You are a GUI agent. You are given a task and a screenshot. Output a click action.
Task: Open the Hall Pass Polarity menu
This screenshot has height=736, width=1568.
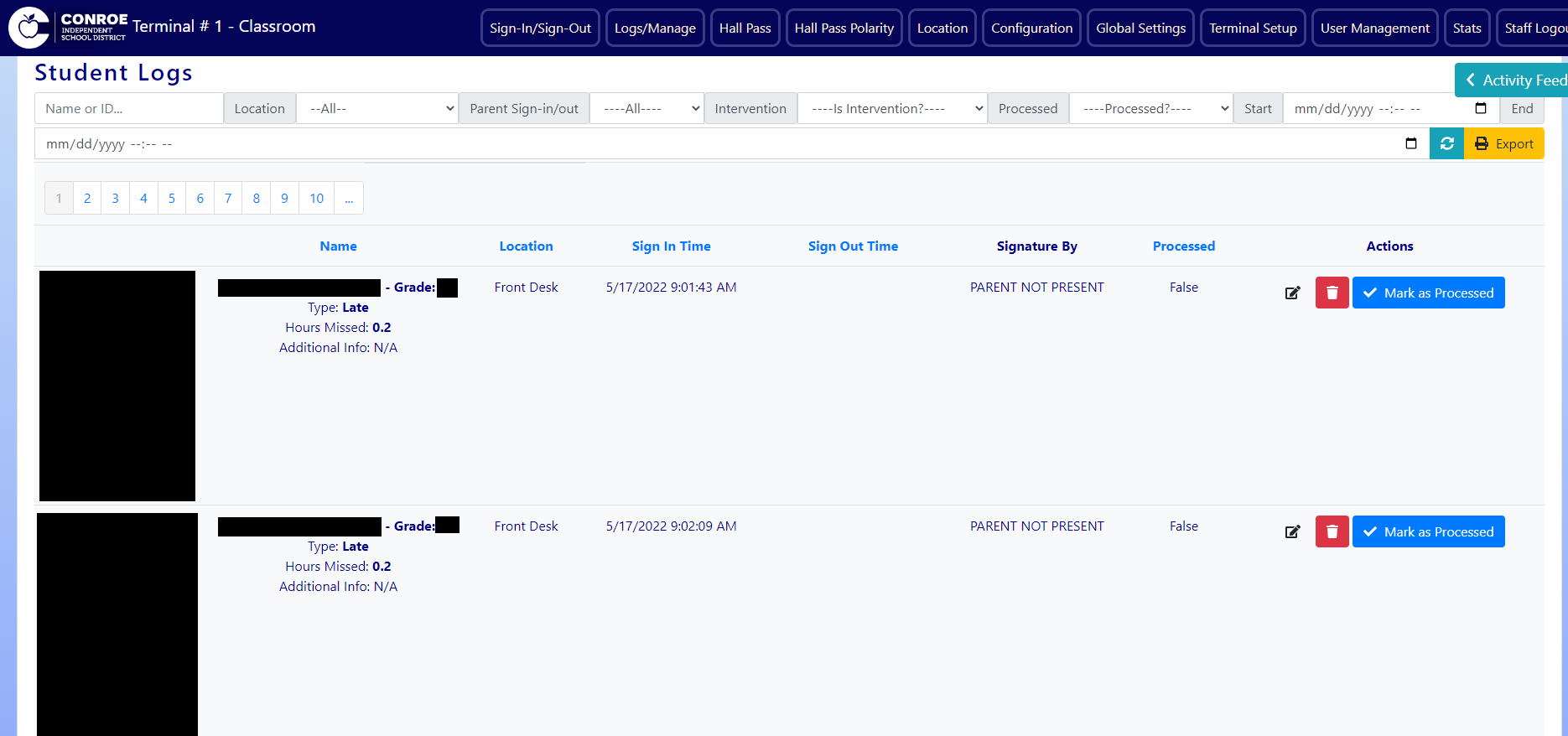point(844,28)
